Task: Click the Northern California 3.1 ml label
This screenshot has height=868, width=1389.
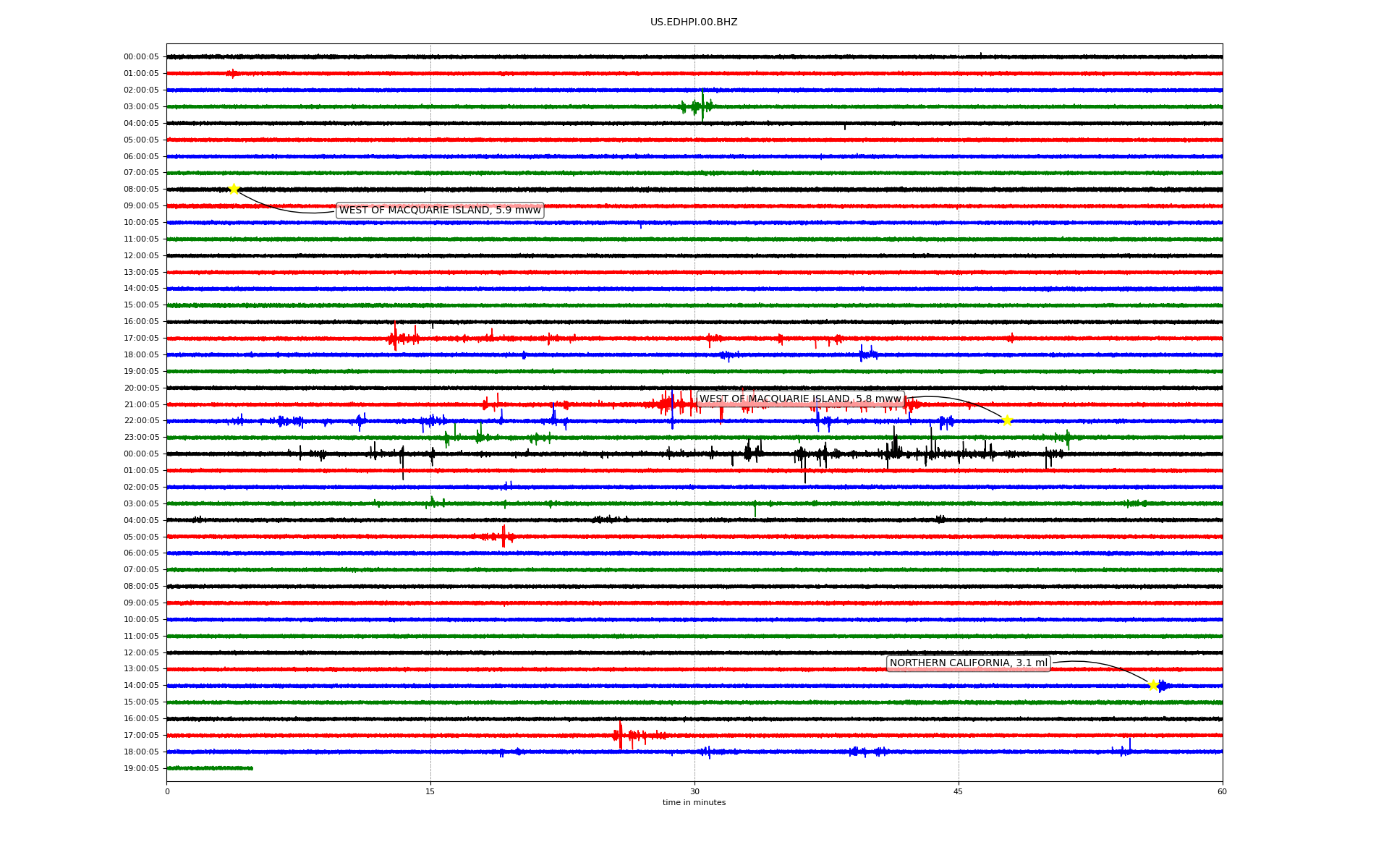Action: point(968,663)
